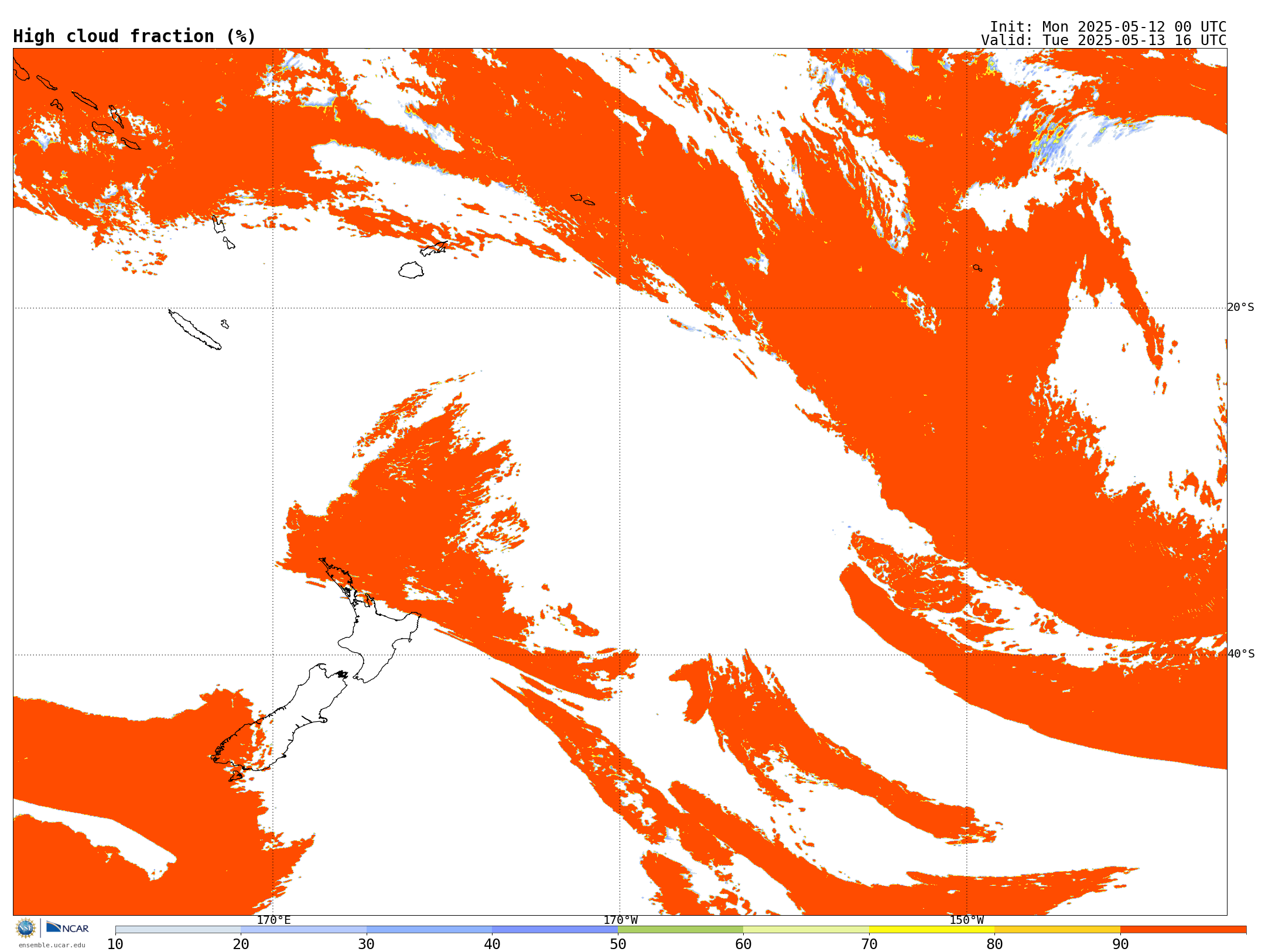Open the ensemble.ucar.edu link text
The width and height of the screenshot is (1265, 952).
(x=52, y=945)
